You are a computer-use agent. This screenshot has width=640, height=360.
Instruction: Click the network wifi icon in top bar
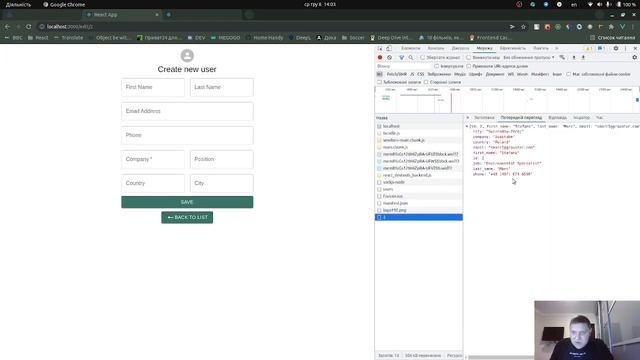point(590,4)
